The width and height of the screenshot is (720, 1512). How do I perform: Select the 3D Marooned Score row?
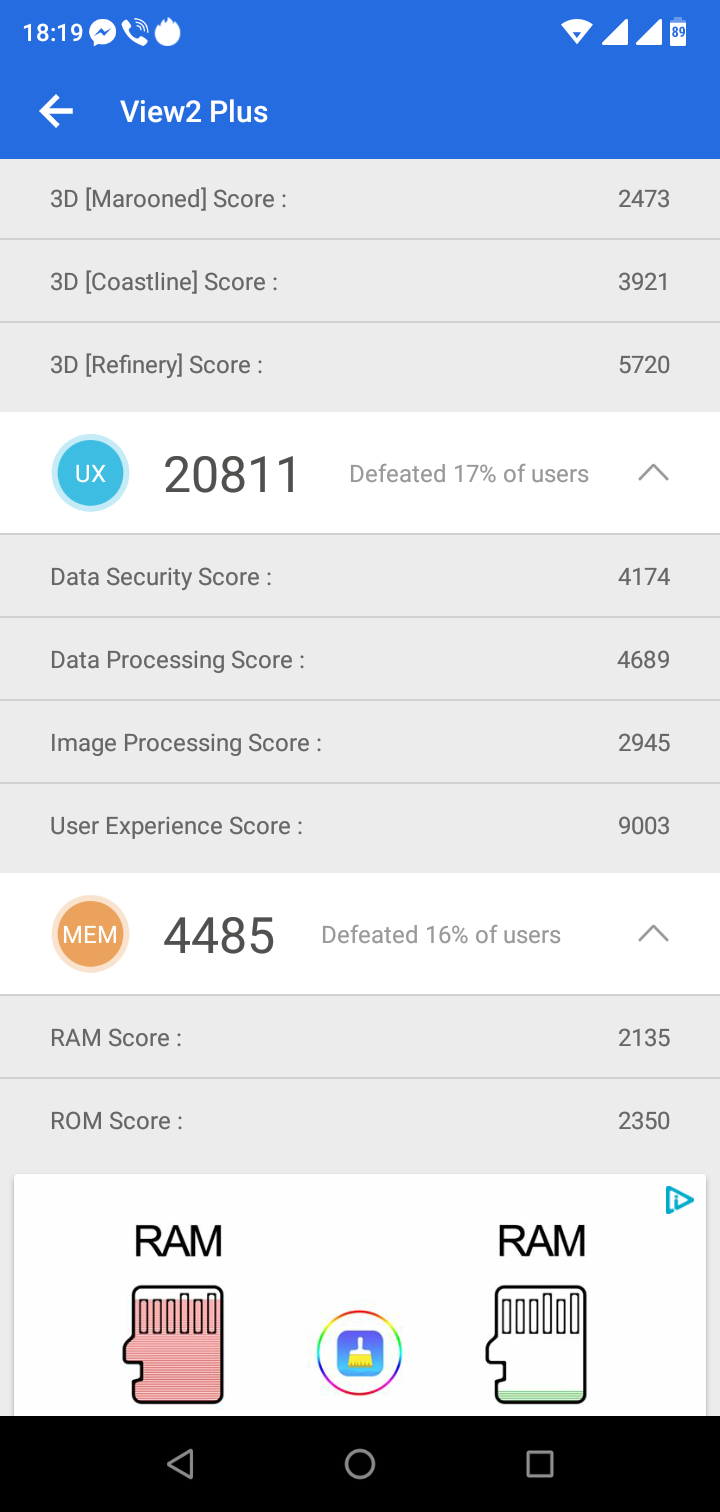pyautogui.click(x=360, y=198)
